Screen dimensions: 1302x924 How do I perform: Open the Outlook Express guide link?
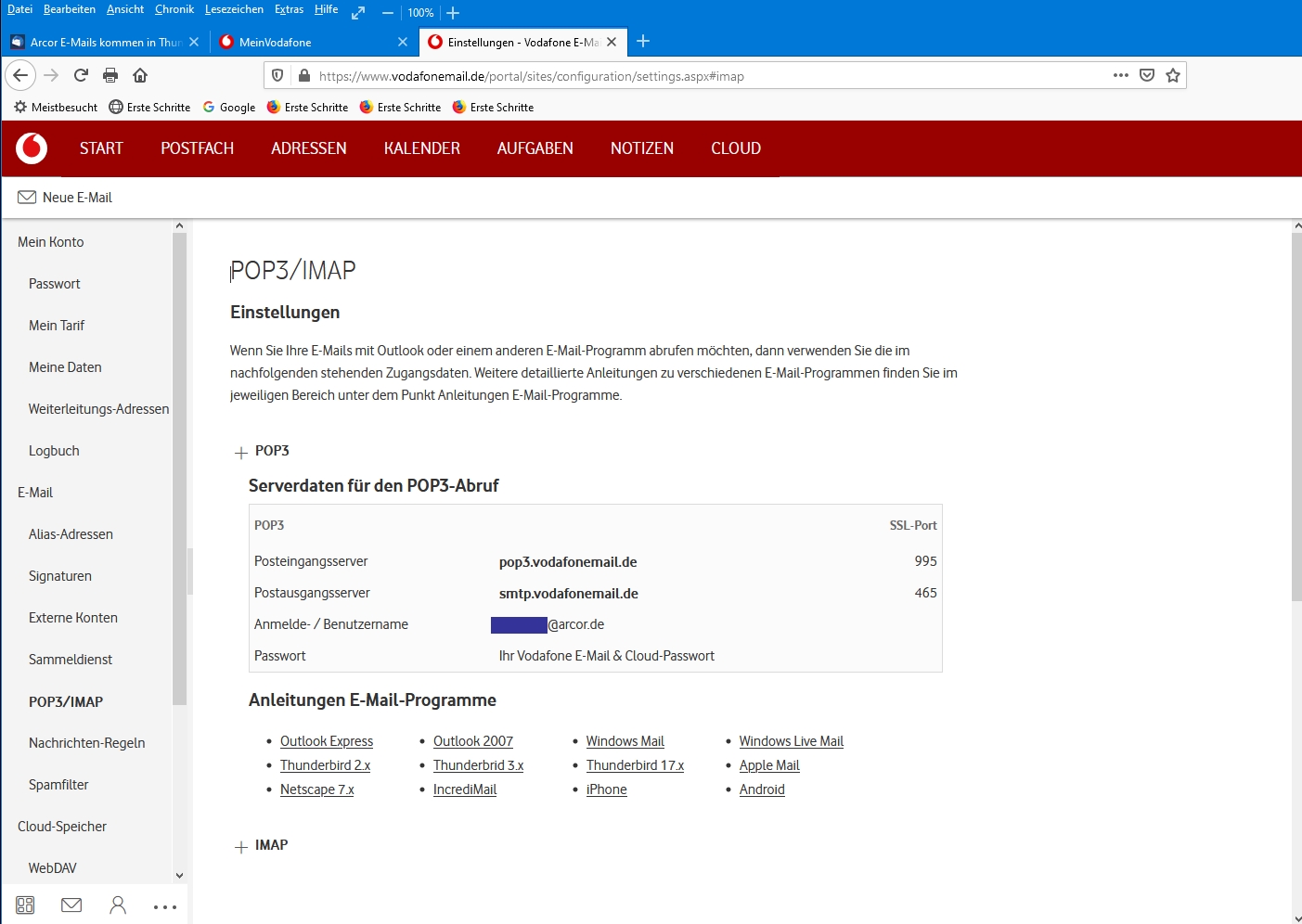327,741
